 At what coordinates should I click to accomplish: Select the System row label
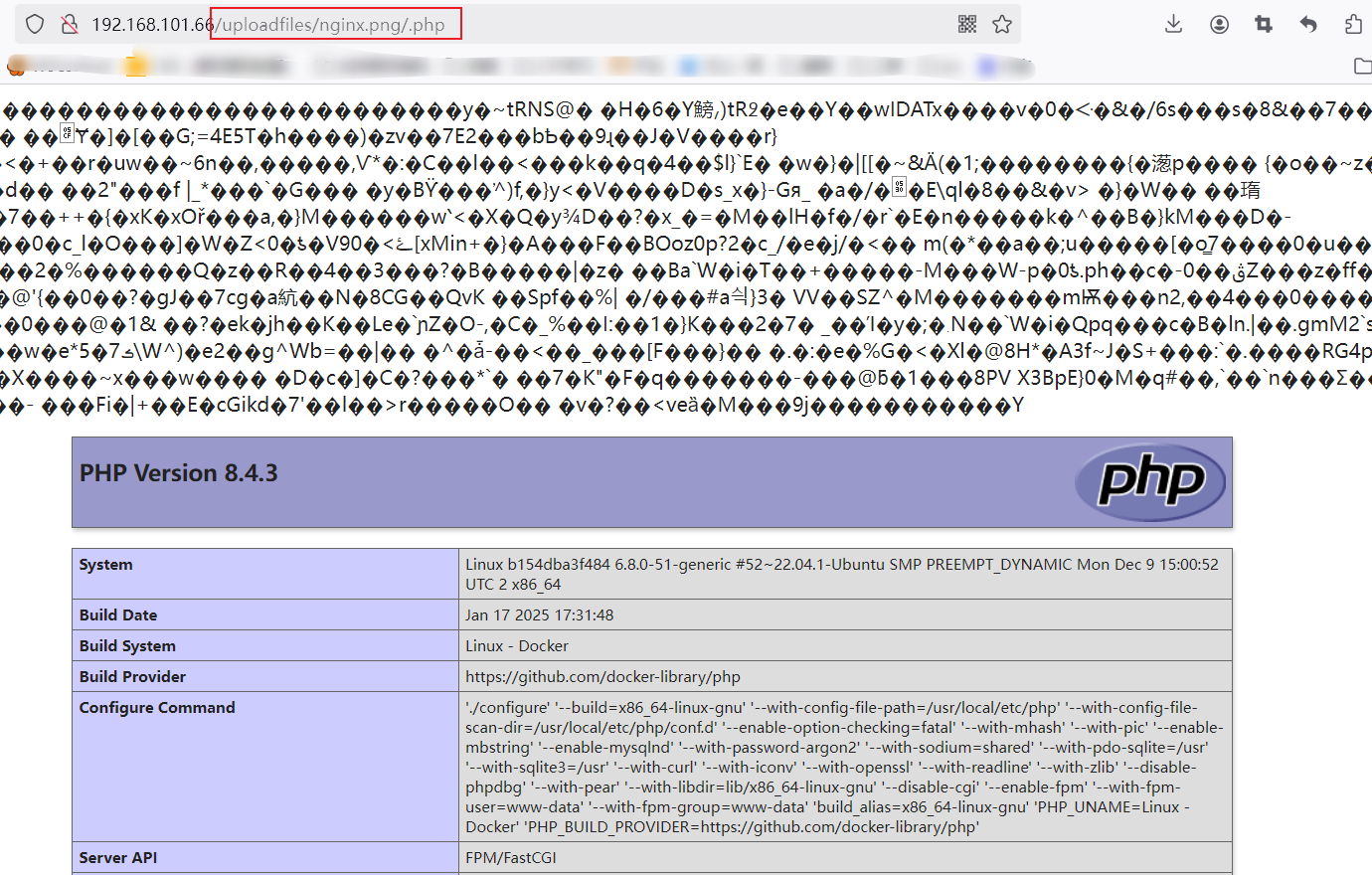click(105, 565)
